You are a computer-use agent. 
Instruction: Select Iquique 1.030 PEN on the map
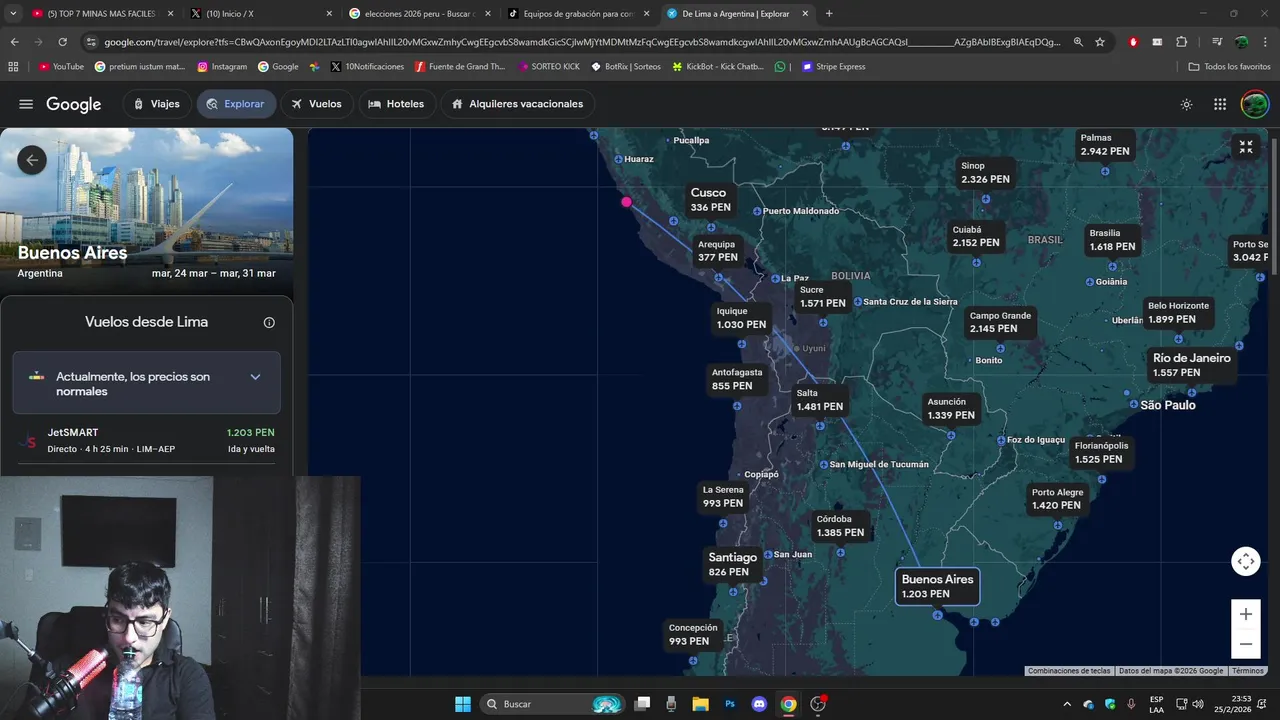click(741, 318)
